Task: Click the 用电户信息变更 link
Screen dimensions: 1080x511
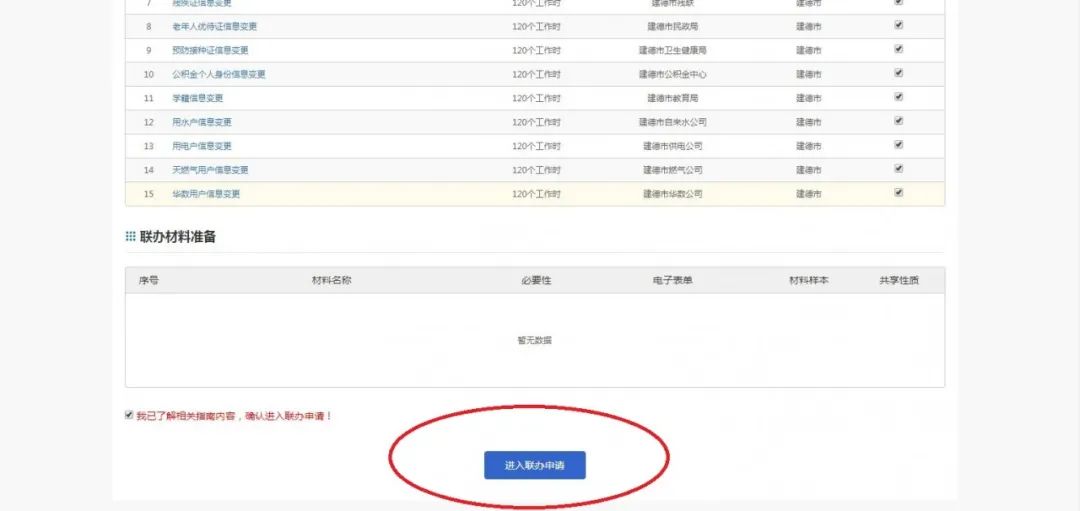Action: pyautogui.click(x=201, y=146)
